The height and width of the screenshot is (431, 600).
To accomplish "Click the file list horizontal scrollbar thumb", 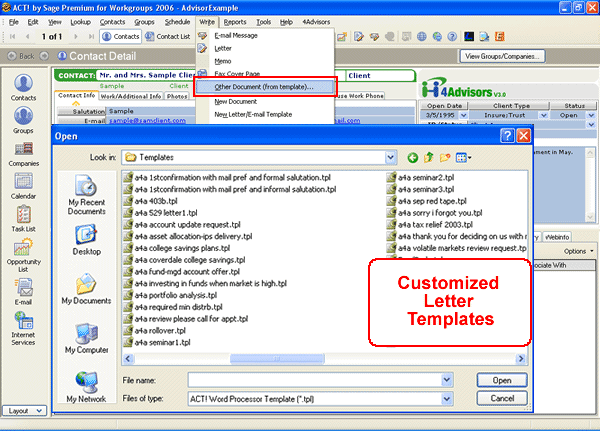I will 277,359.
